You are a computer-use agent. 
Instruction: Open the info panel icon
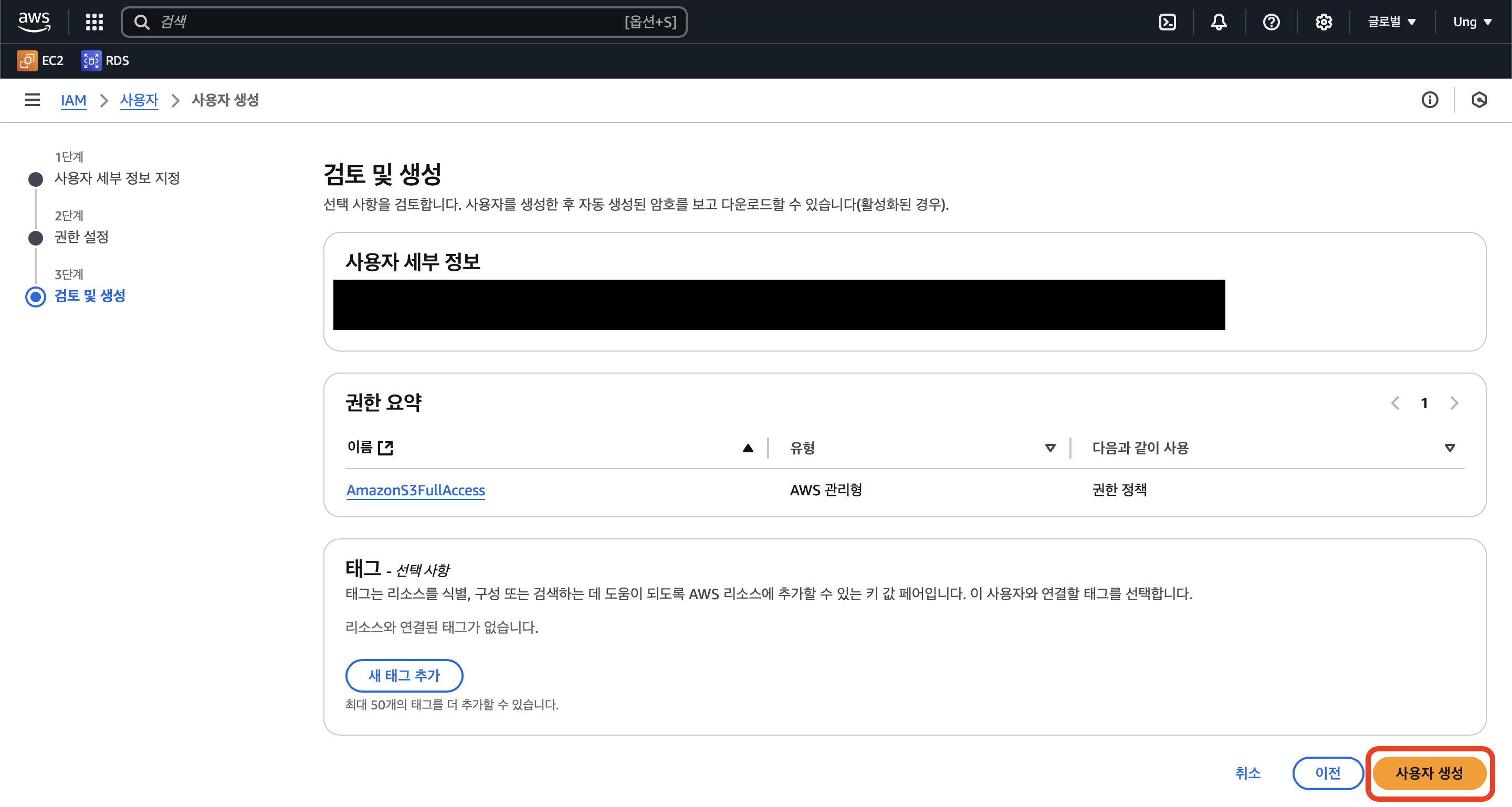click(1429, 100)
